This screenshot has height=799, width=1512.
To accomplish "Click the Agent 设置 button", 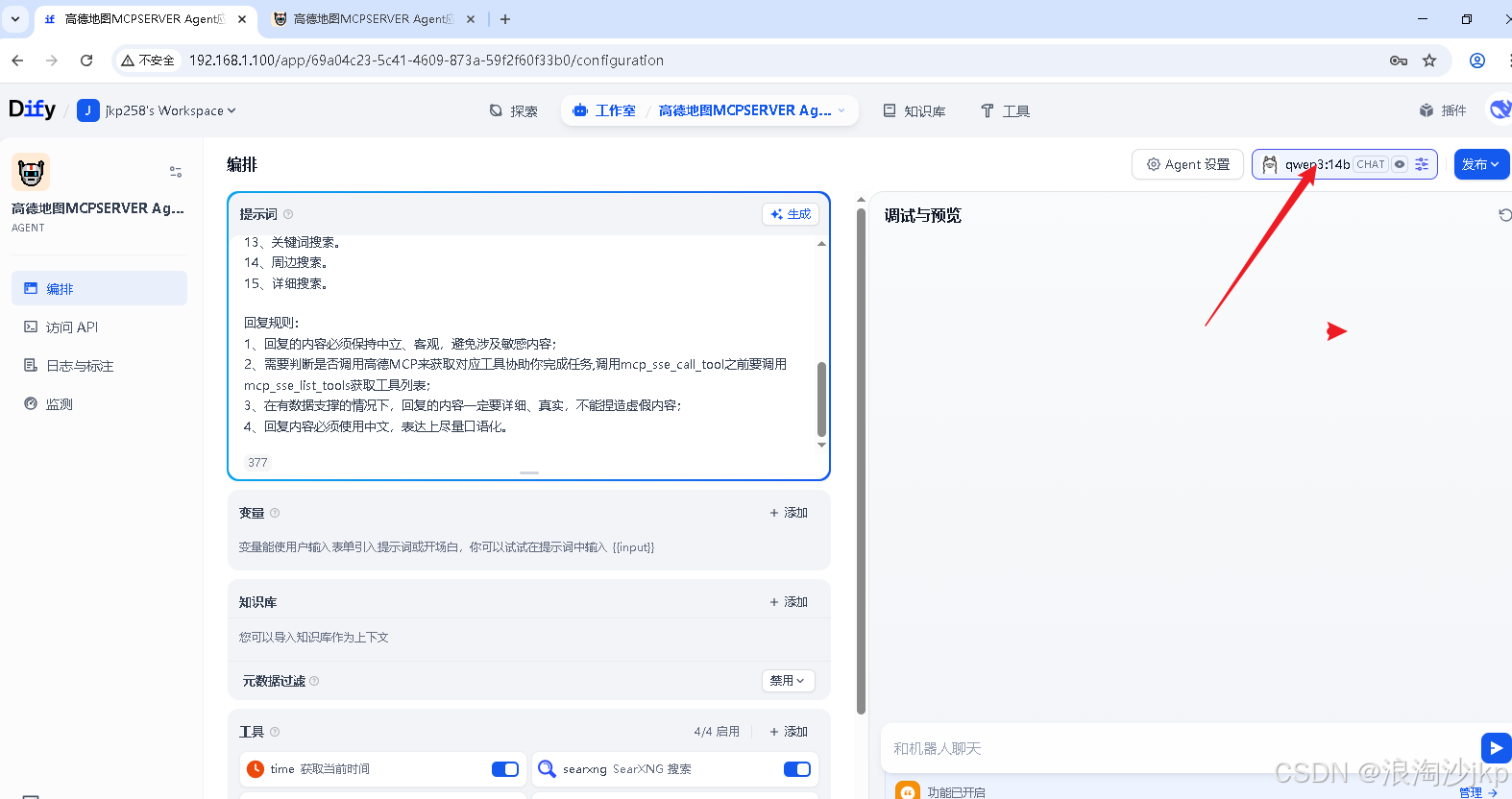I will tap(1188, 164).
